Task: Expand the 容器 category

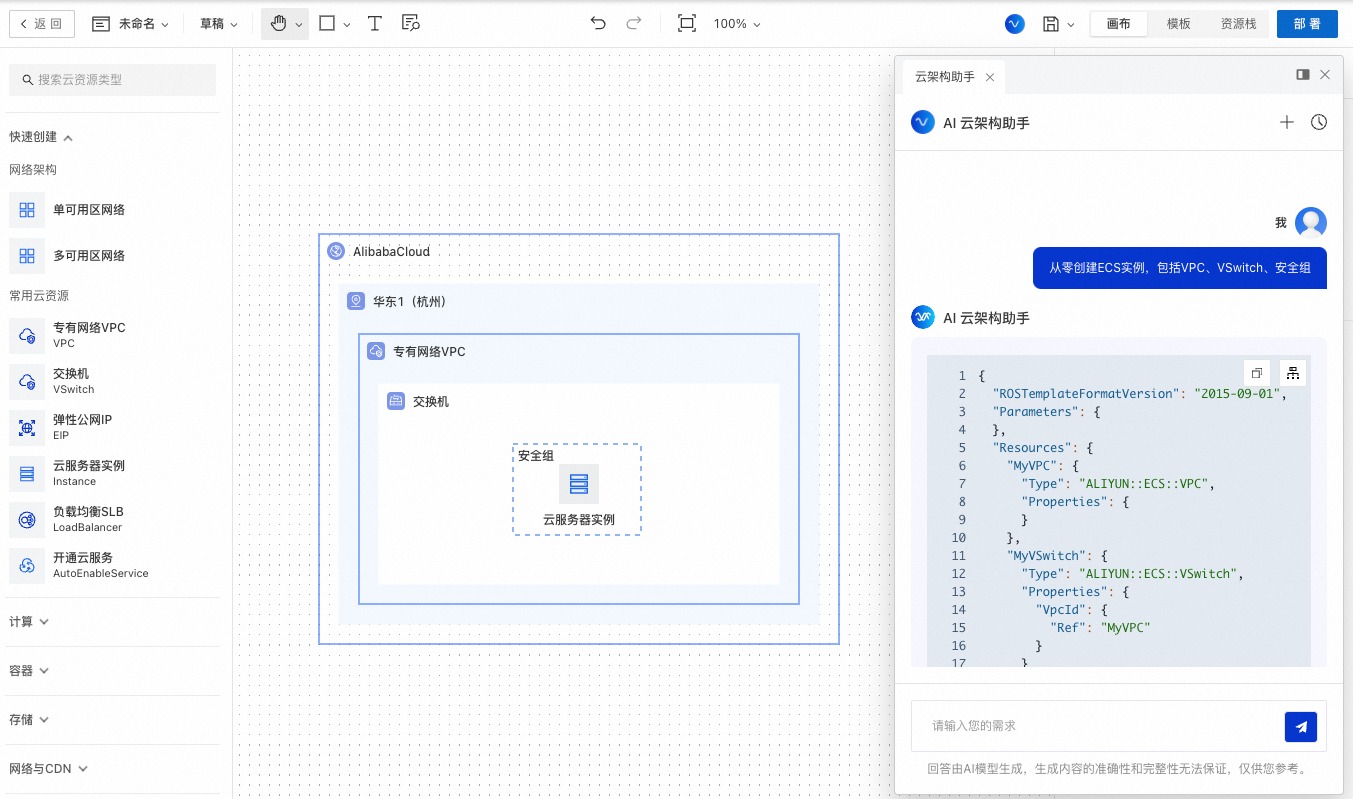Action: coord(29,671)
